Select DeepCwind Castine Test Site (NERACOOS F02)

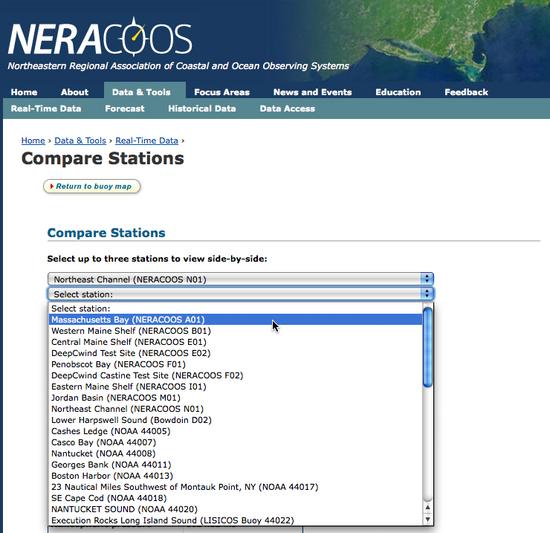[x=235, y=376]
